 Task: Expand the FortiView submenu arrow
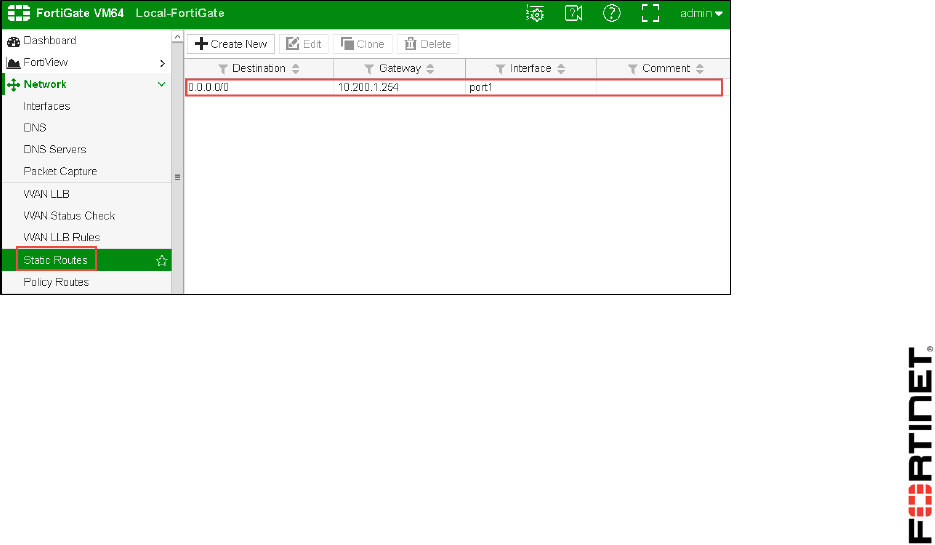coord(162,63)
